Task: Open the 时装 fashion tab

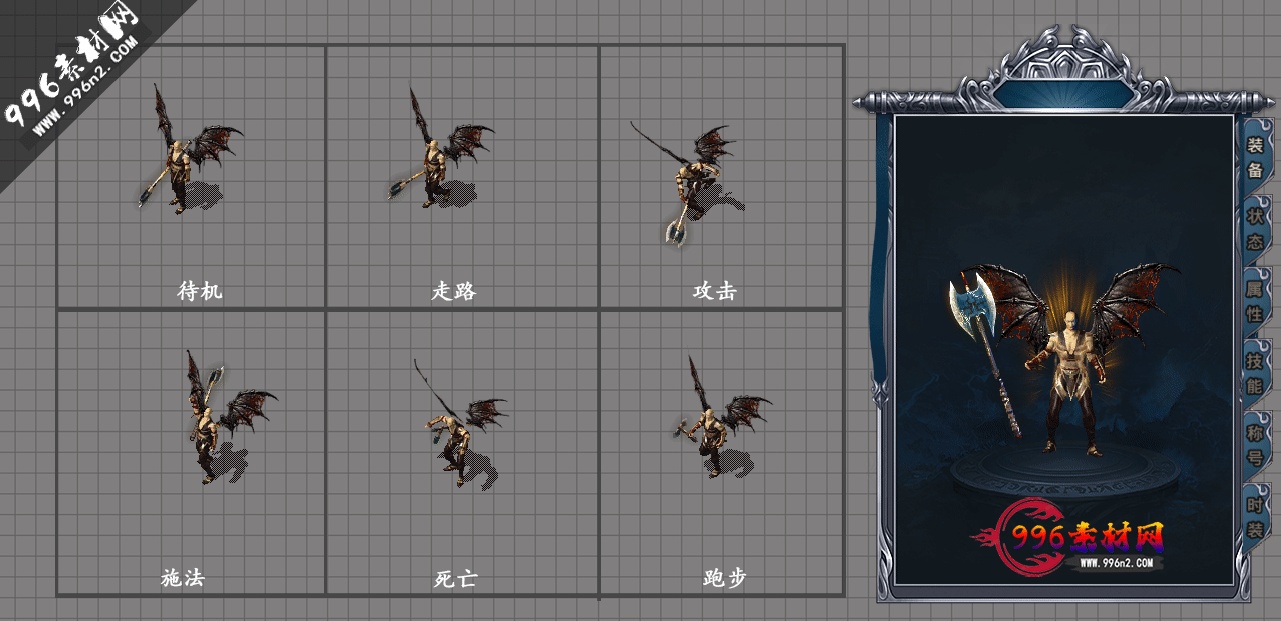Action: coord(1255,518)
